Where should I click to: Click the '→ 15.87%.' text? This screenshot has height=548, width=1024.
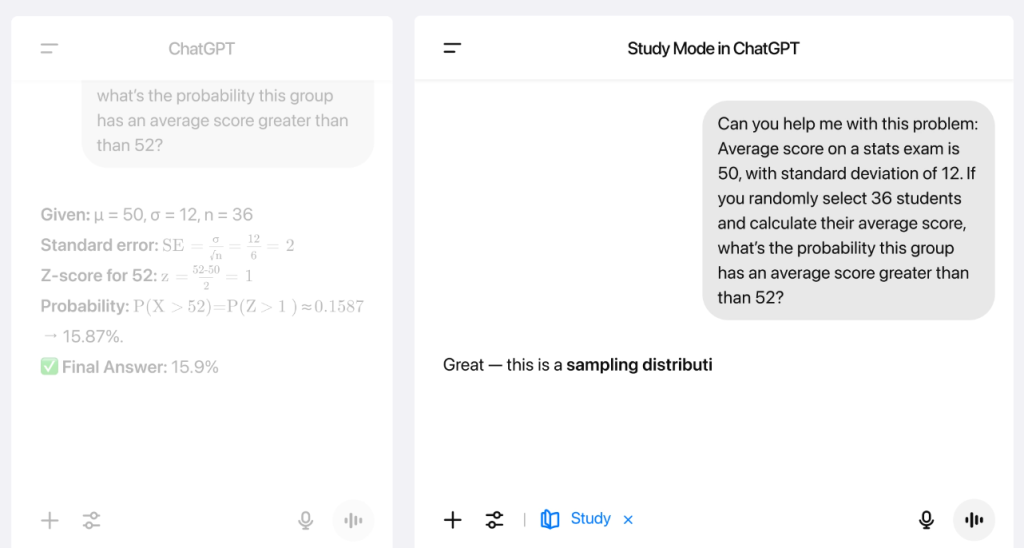82,336
